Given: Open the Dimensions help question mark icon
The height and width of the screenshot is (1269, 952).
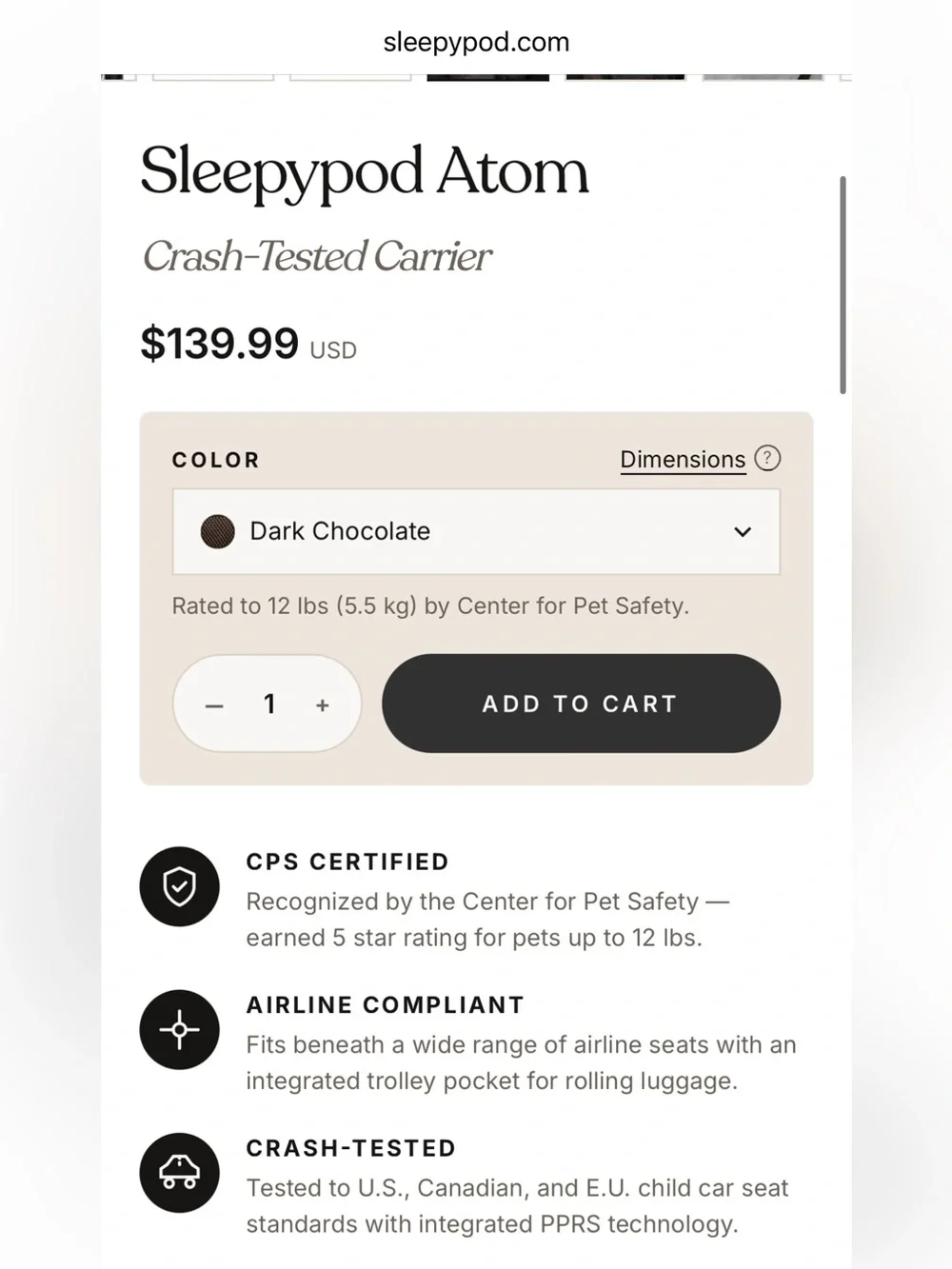Looking at the screenshot, I should [767, 459].
